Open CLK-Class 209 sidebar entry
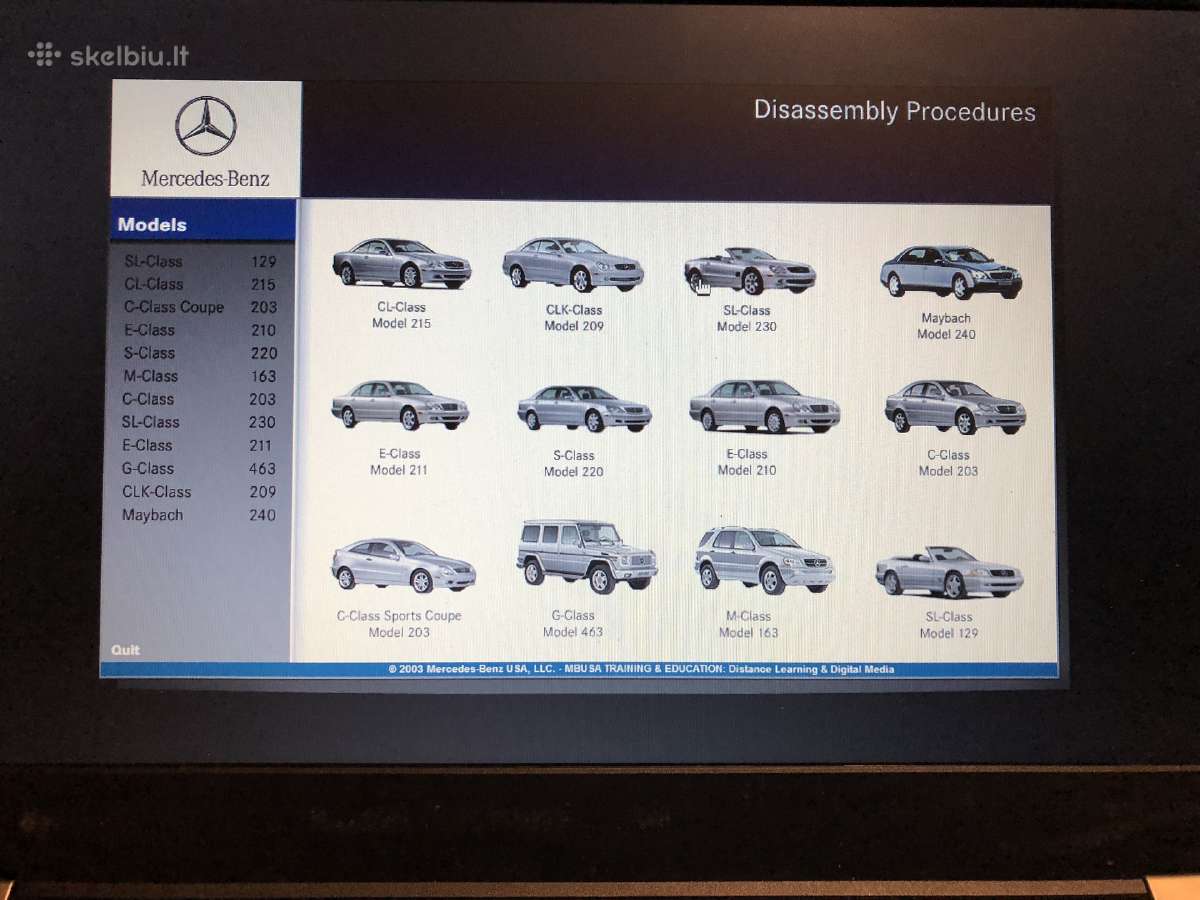The image size is (1200, 900). (200, 492)
